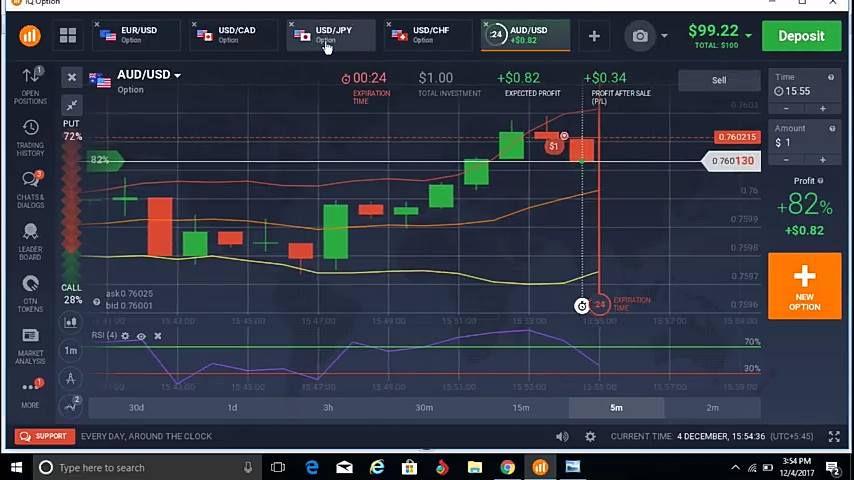Switch to the USD/CHF tab
854x480 pixels.
click(428, 35)
